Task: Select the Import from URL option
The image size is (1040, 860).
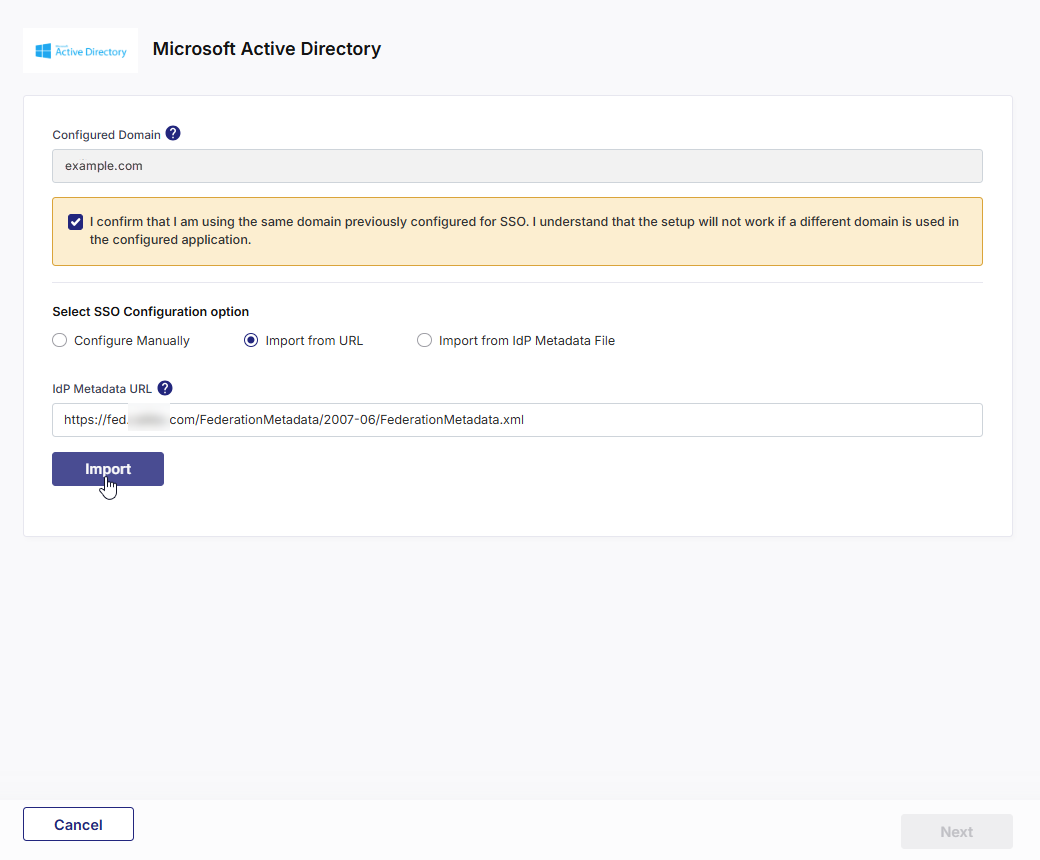Action: click(x=250, y=340)
